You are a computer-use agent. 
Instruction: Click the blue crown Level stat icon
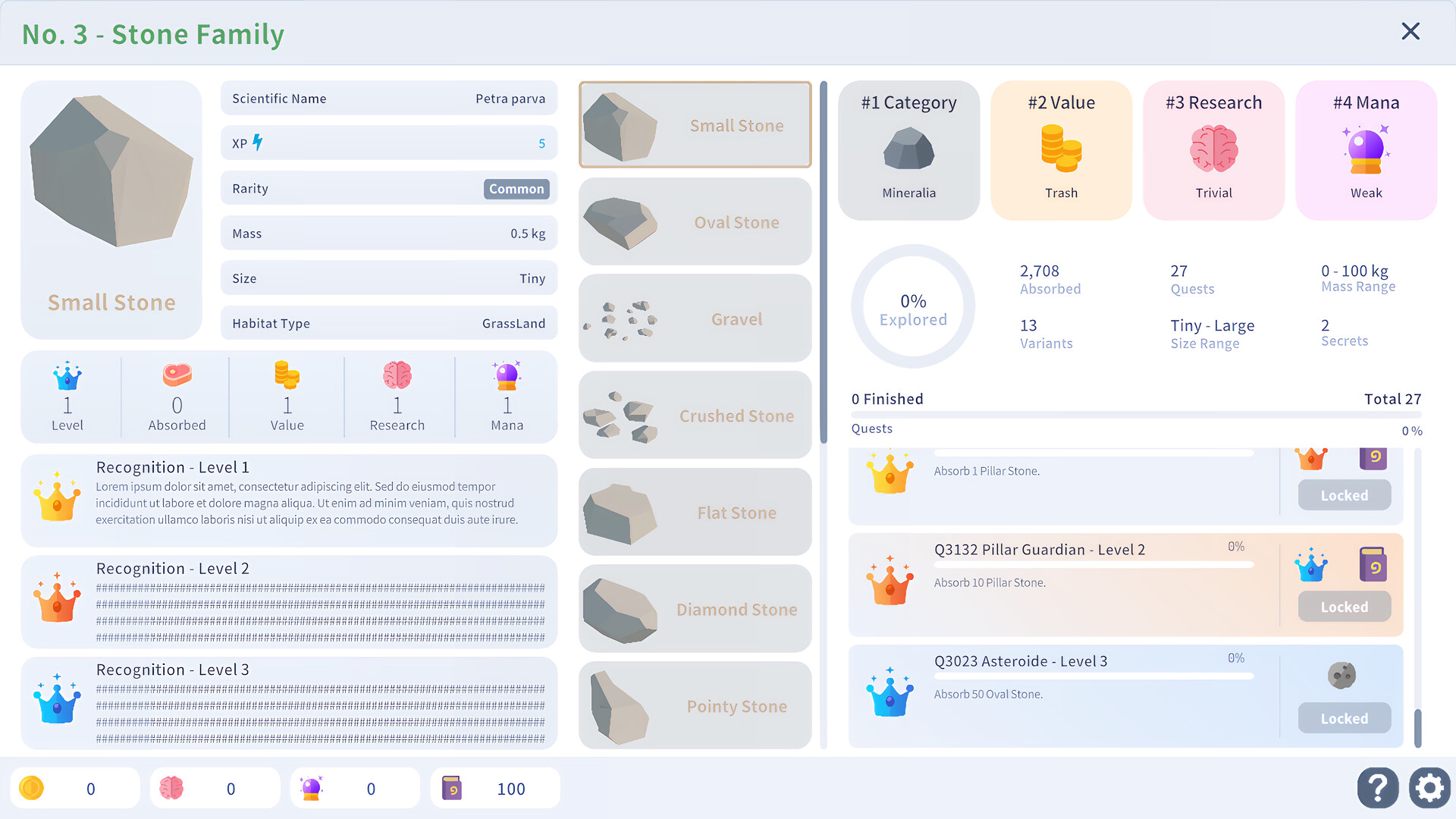point(67,375)
